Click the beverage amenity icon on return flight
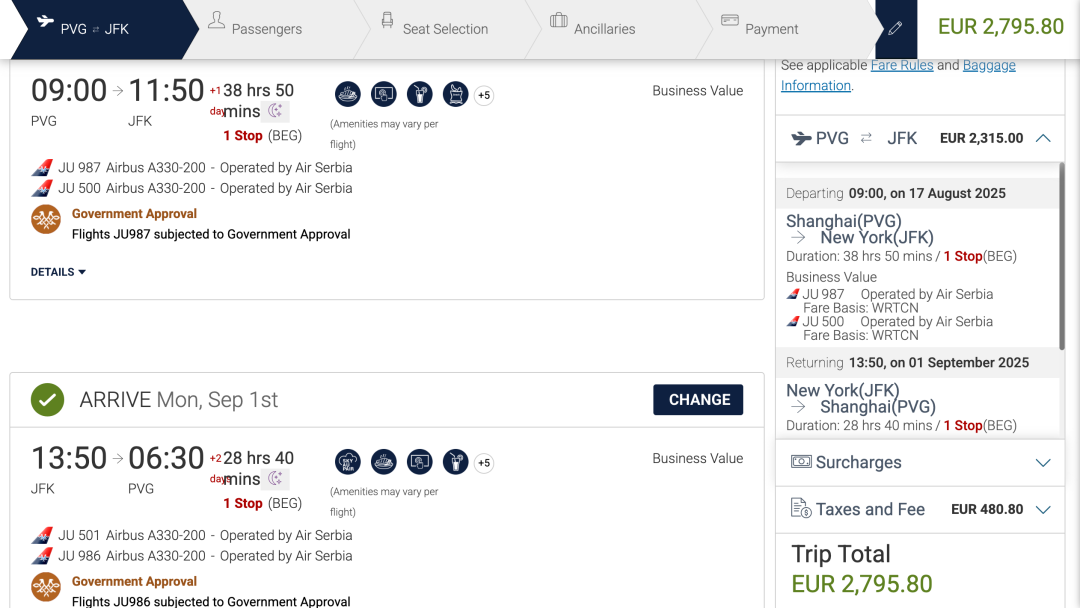 [x=455, y=462]
